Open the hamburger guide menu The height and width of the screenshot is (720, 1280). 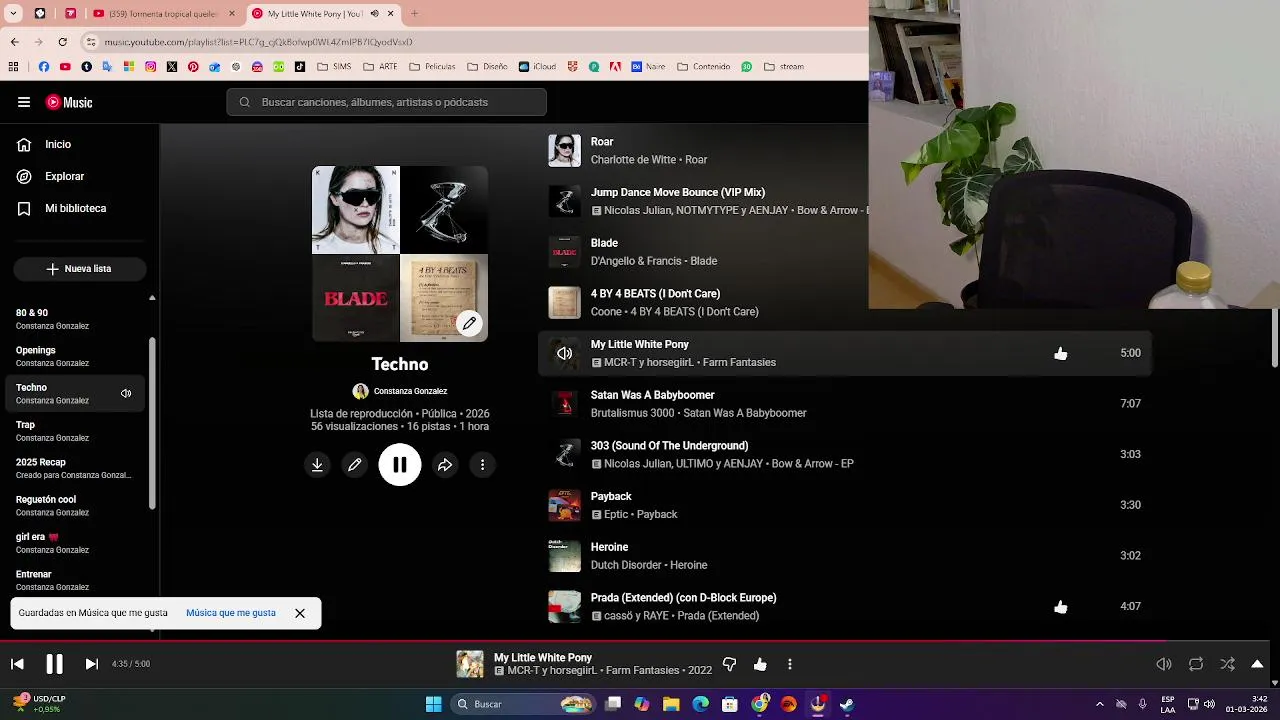tap(24, 102)
